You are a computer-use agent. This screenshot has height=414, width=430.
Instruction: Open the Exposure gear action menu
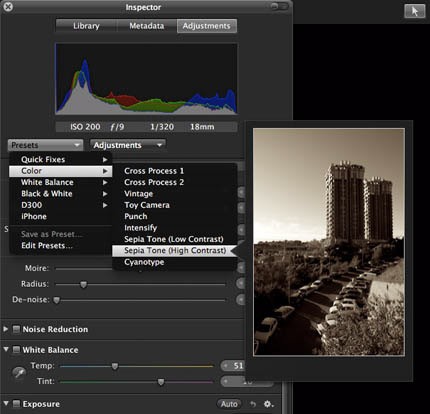[x=268, y=404]
